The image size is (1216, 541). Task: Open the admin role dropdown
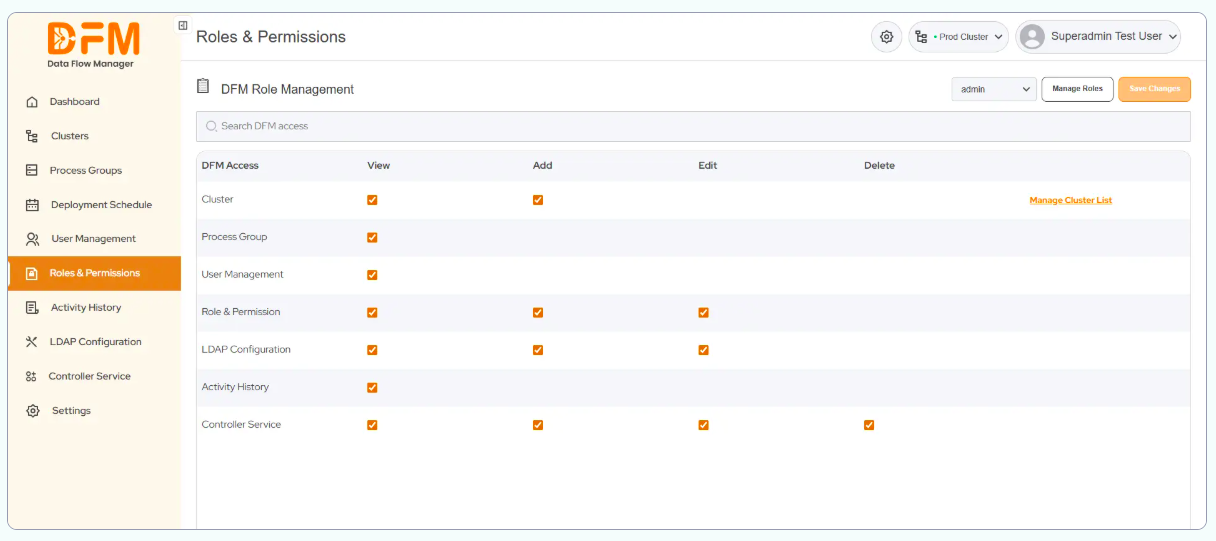click(994, 89)
